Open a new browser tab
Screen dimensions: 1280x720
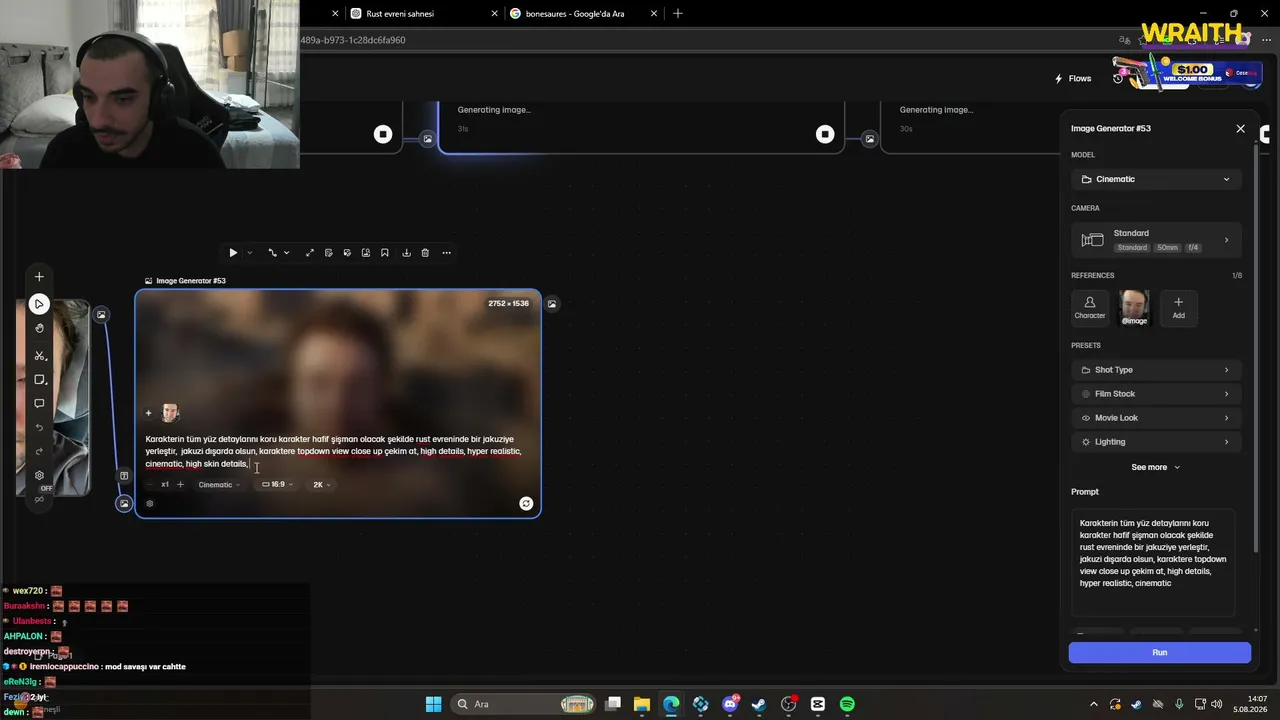(x=678, y=14)
